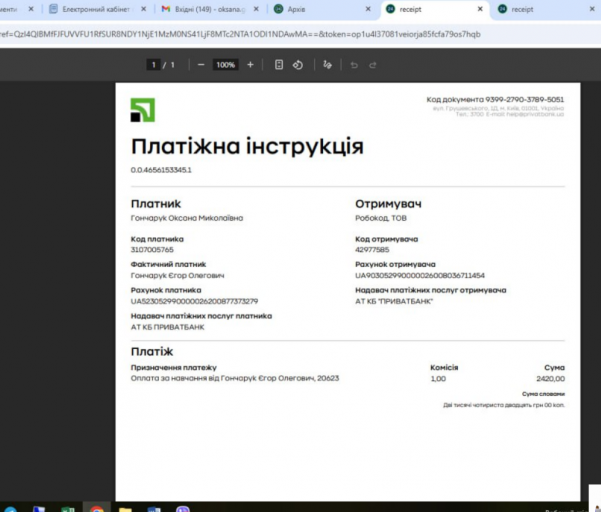Image resolution: width=601 pixels, height=512 pixels.
Task: Close the active receipt tab
Action: pyautogui.click(x=480, y=9)
